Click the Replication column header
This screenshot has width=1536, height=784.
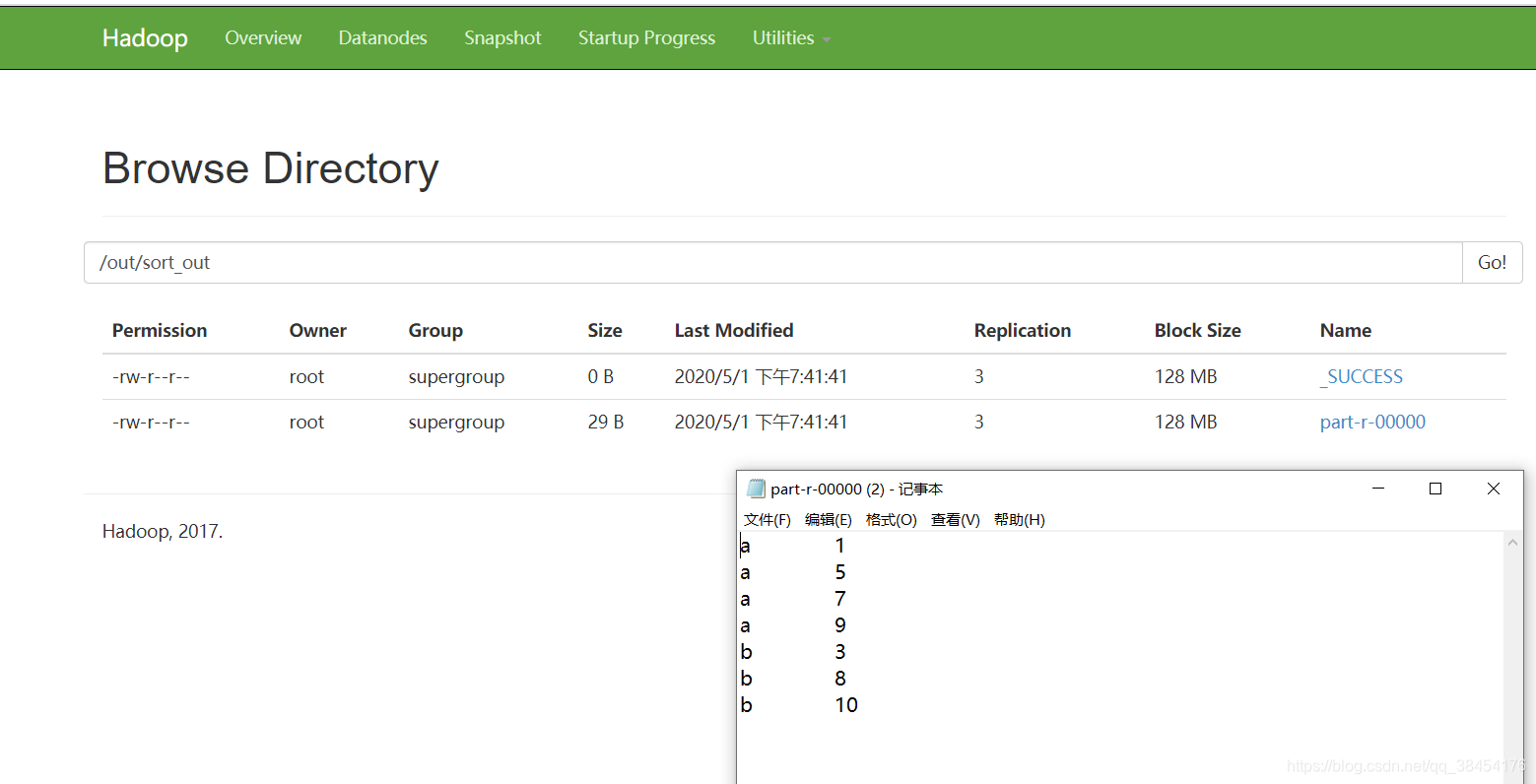tap(1023, 331)
